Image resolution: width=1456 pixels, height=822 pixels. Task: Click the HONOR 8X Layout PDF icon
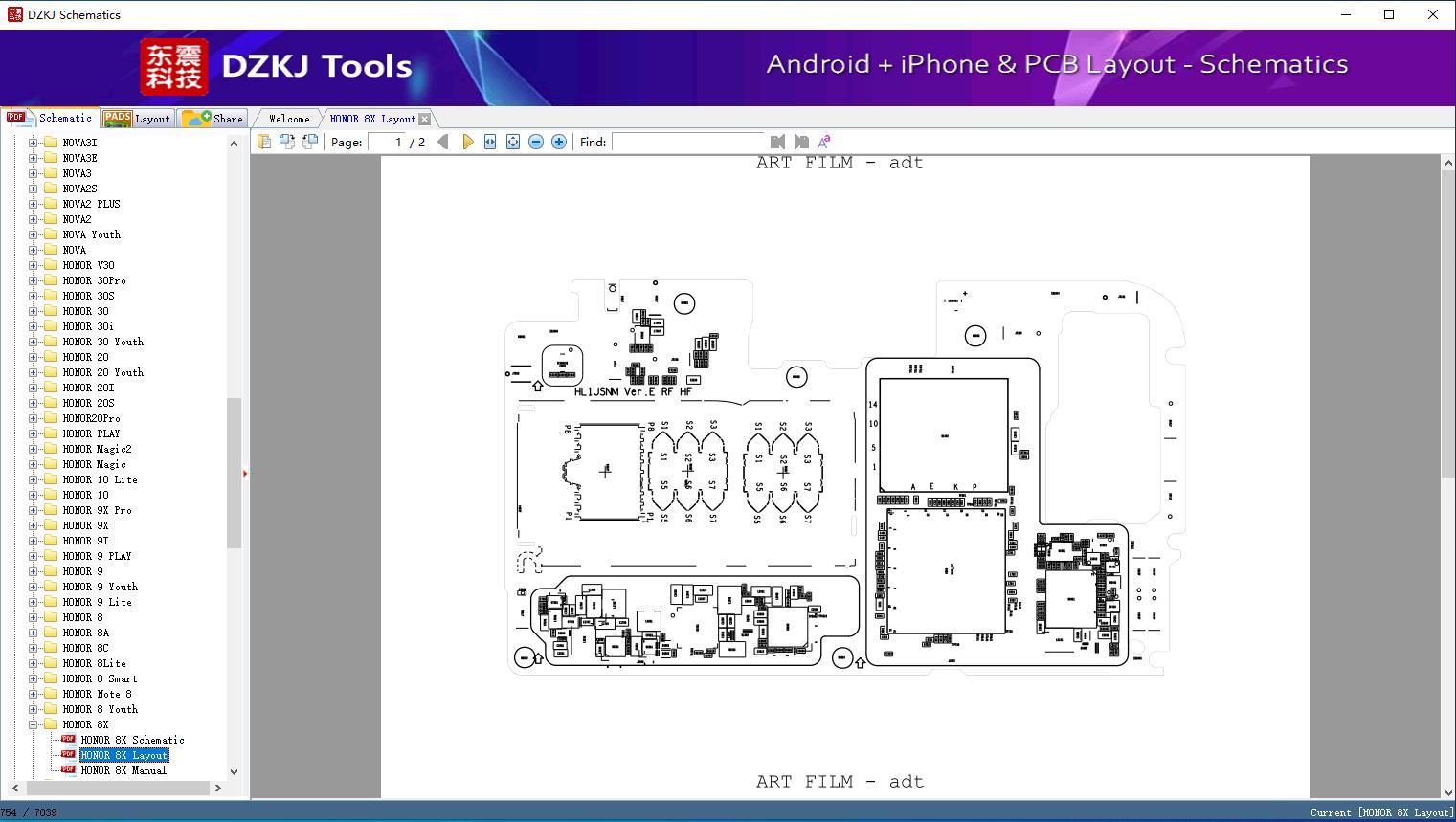pos(68,755)
